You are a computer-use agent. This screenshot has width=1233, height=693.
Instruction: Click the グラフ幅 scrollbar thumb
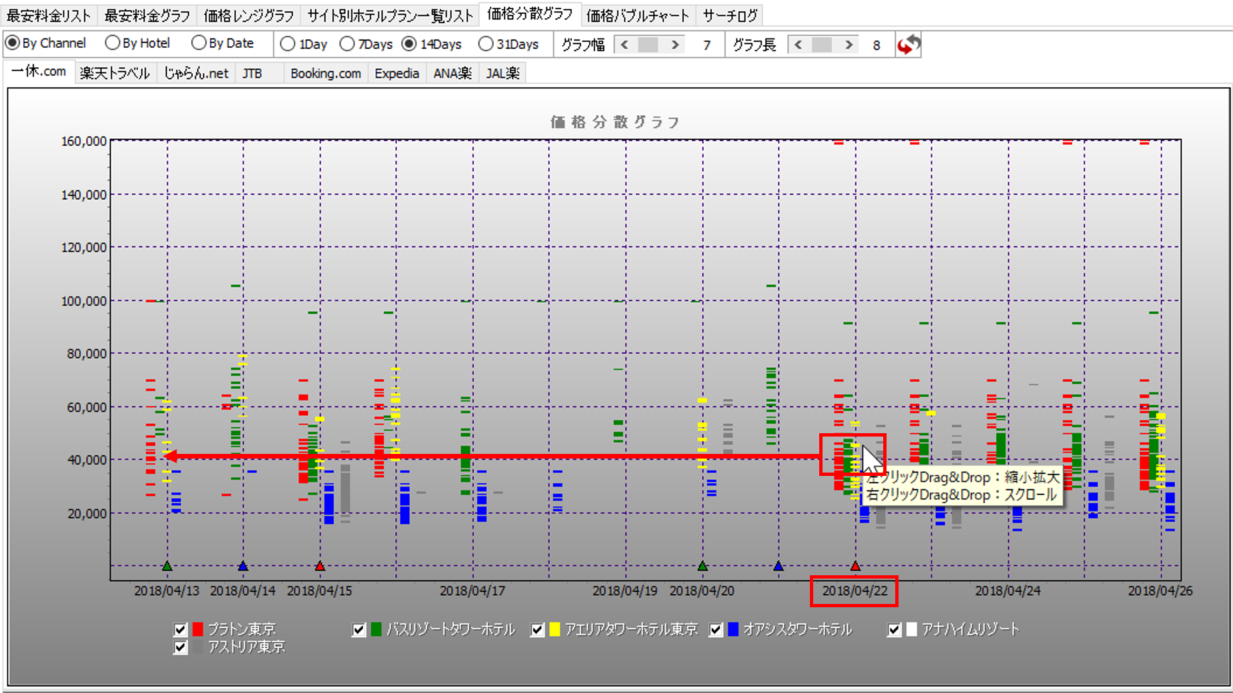(x=648, y=45)
